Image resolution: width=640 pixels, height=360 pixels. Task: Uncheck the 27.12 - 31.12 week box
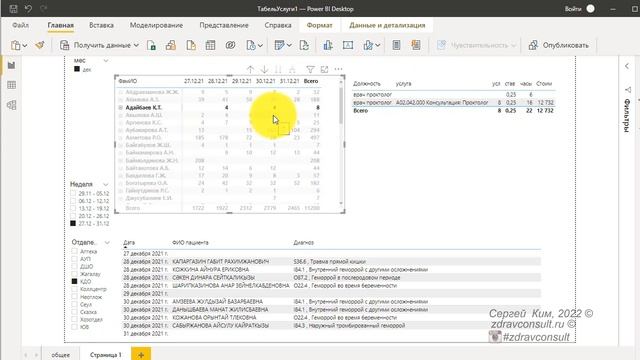point(73,223)
